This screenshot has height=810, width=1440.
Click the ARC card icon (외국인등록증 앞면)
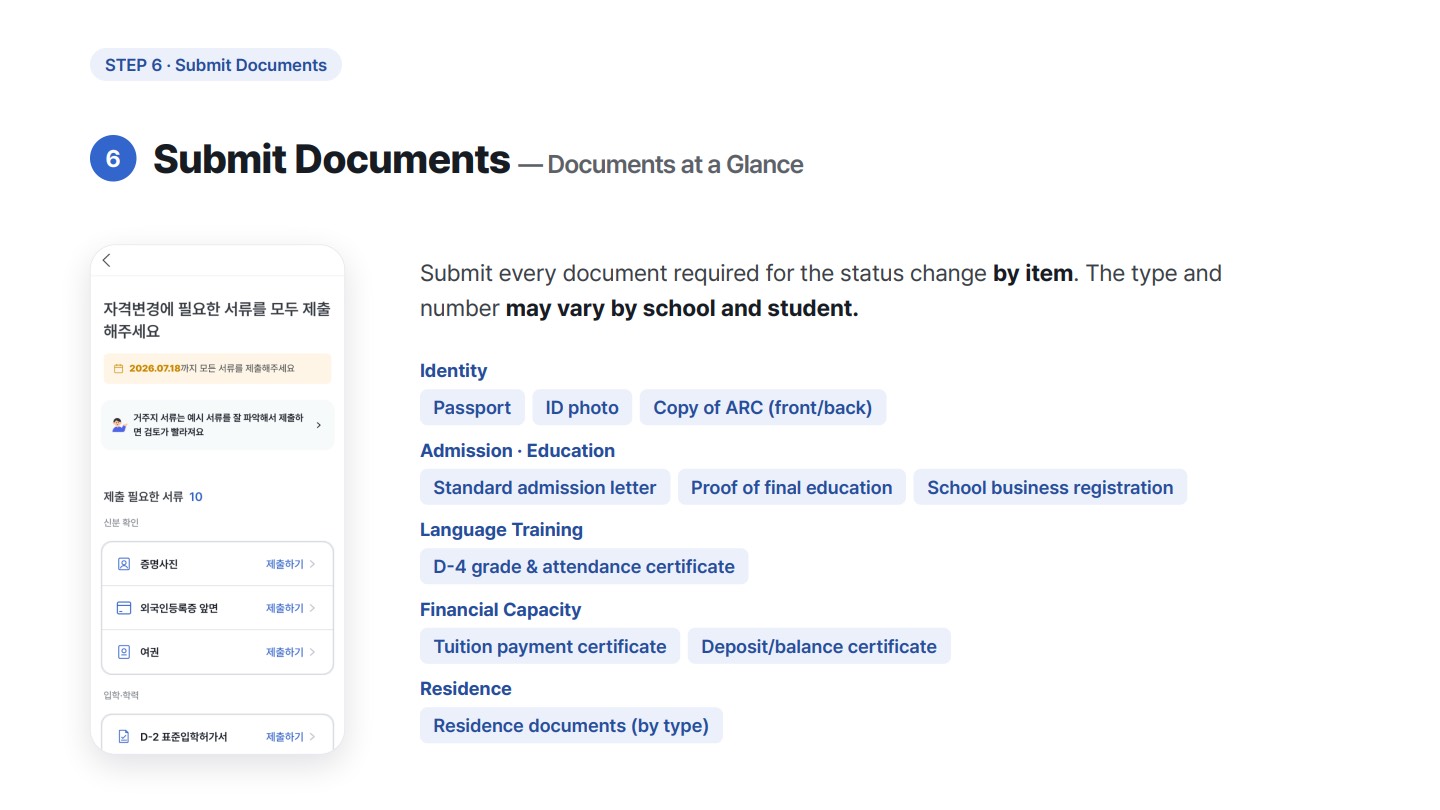click(x=124, y=608)
